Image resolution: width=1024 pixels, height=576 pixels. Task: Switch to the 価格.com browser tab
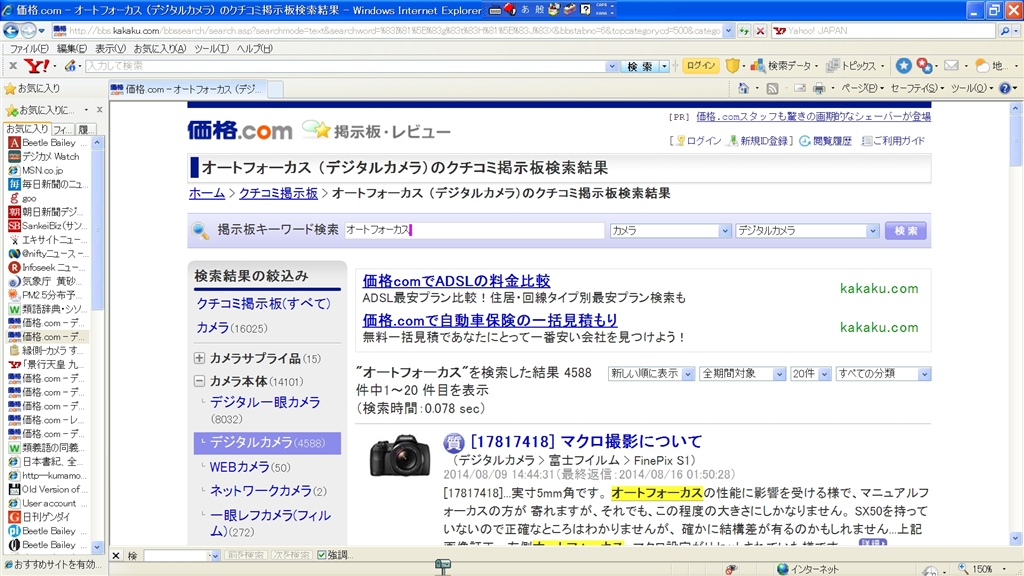pos(188,89)
